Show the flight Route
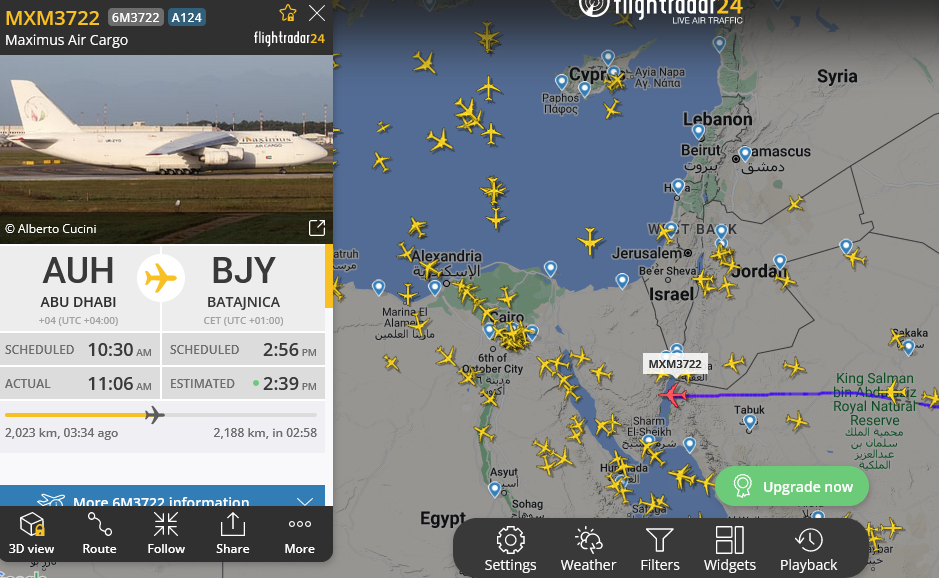 pyautogui.click(x=99, y=534)
